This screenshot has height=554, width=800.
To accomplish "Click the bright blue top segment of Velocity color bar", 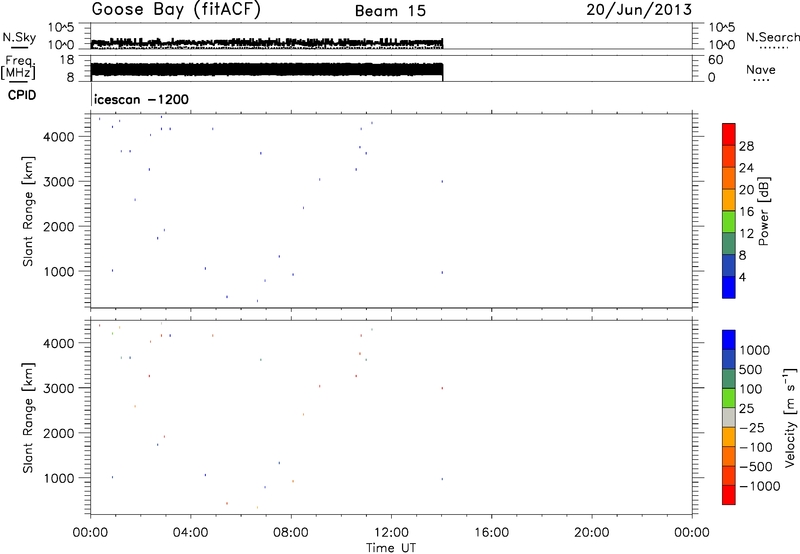I will (x=729, y=340).
